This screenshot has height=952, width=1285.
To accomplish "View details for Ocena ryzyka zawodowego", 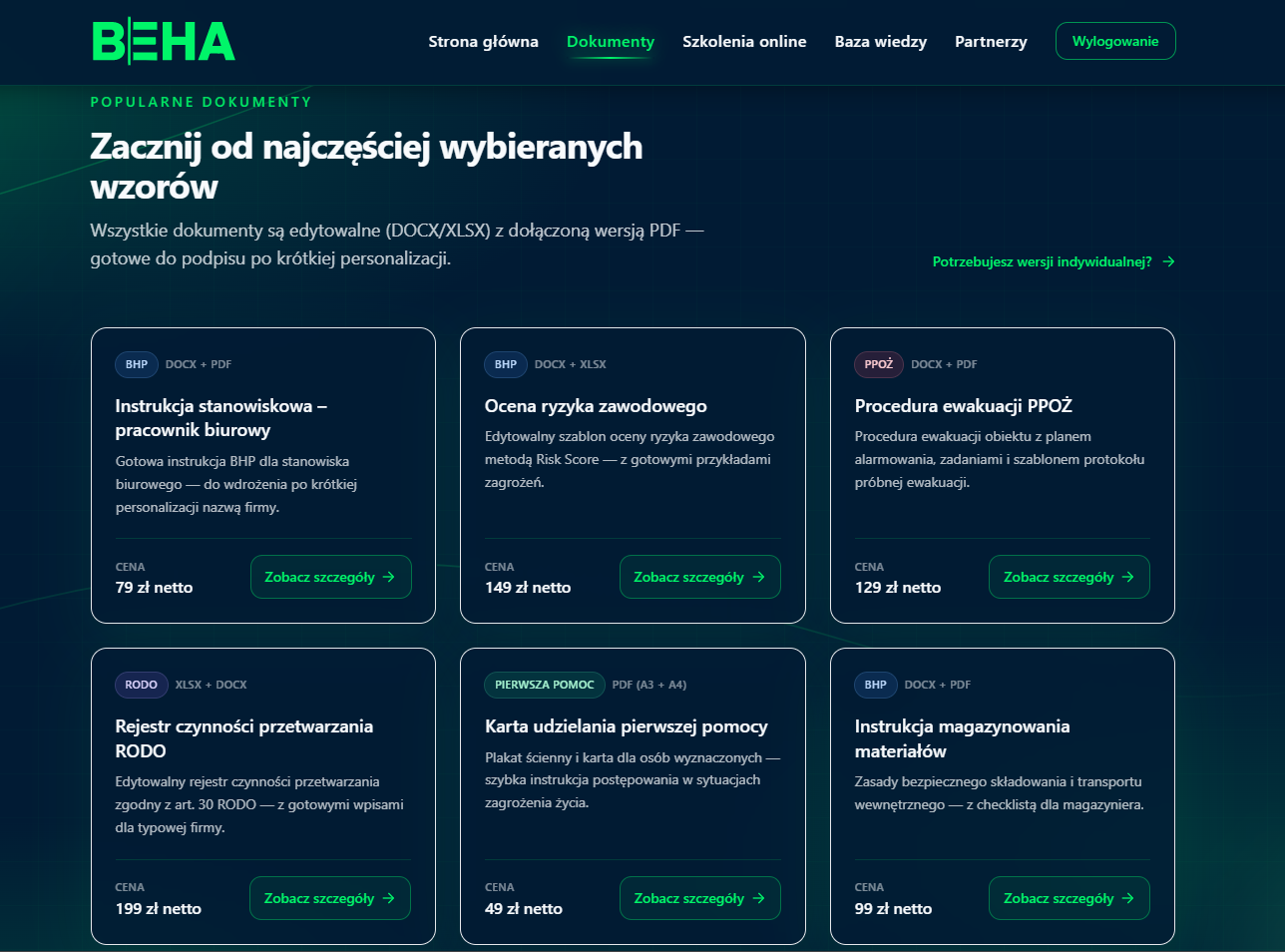I will click(700, 577).
